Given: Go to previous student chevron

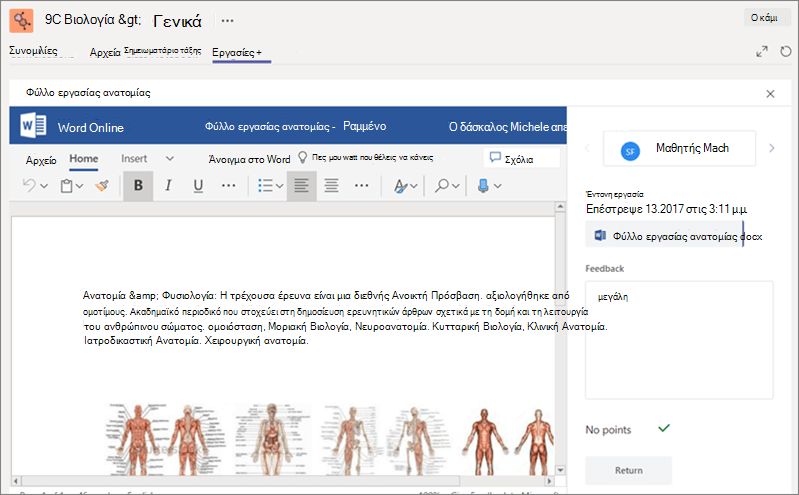Looking at the screenshot, I should (x=587, y=148).
